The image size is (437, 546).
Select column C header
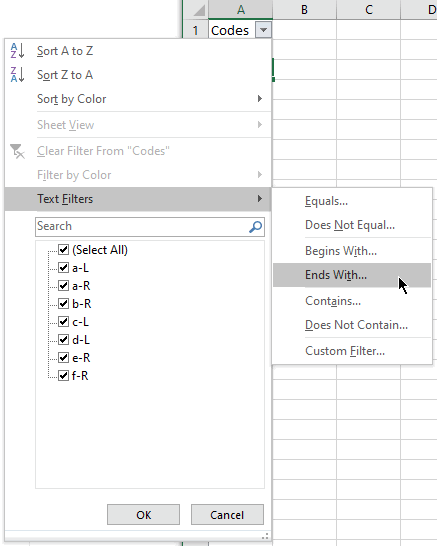369,10
